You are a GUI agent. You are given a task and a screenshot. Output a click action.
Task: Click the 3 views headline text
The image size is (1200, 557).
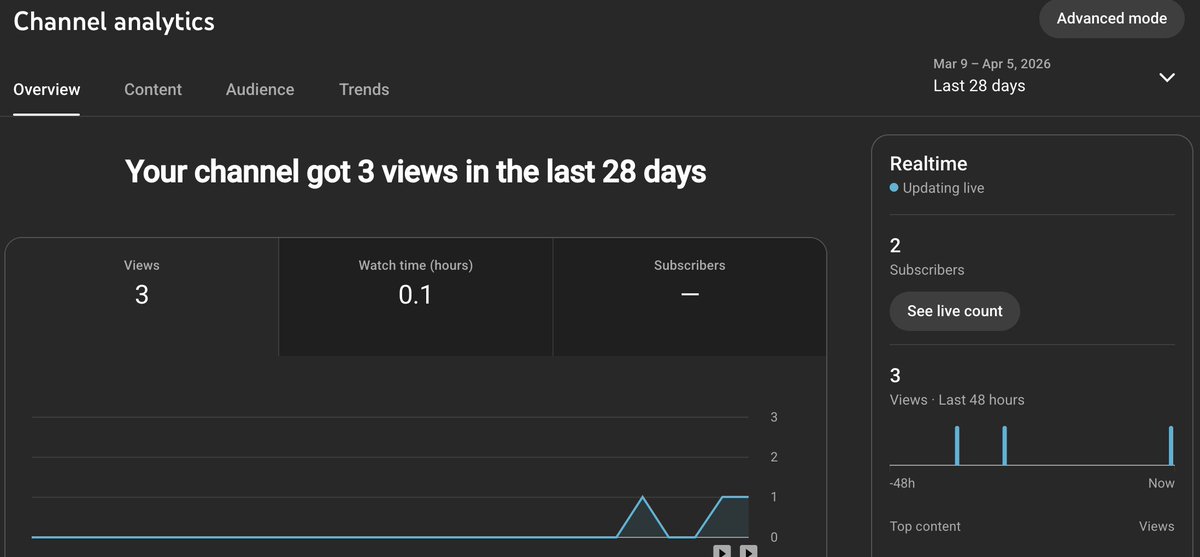coord(416,171)
